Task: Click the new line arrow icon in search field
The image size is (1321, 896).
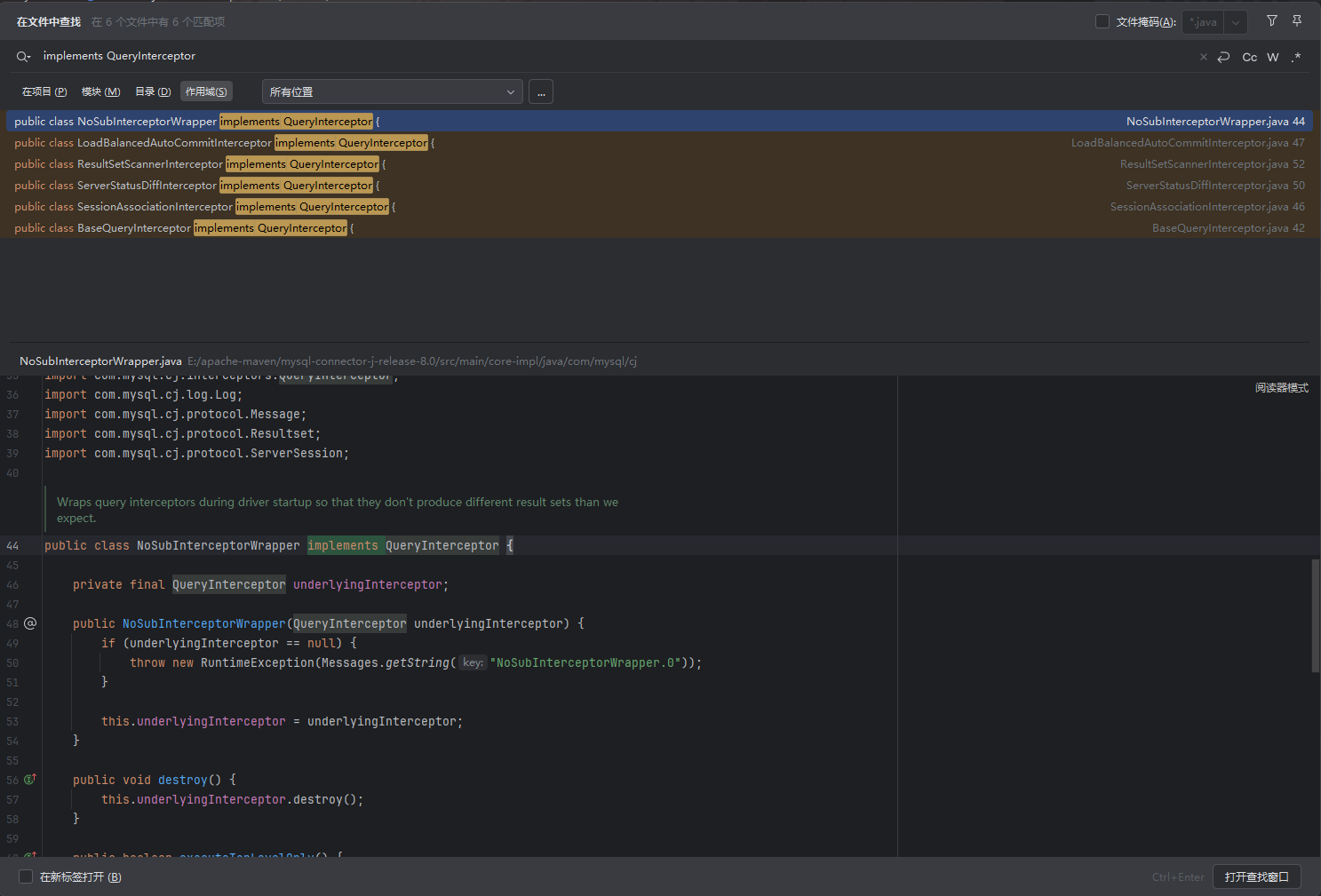Action: [x=1223, y=57]
